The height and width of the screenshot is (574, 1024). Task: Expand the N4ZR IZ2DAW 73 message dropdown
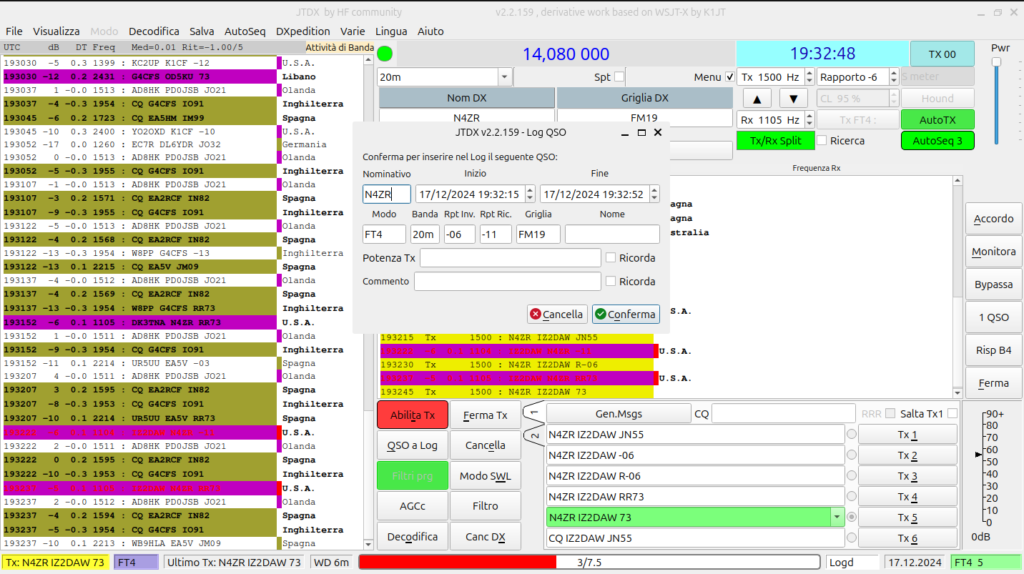click(837, 517)
